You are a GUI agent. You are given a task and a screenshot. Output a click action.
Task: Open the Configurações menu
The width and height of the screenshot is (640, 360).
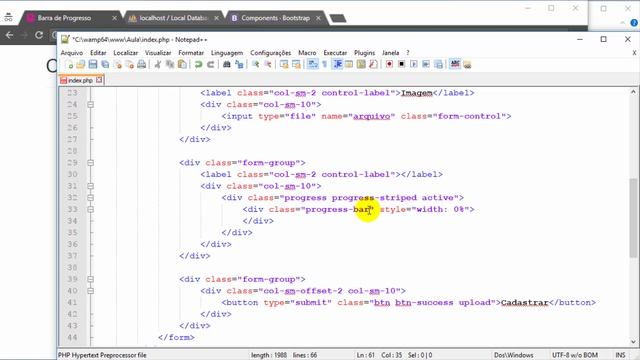tap(271, 53)
